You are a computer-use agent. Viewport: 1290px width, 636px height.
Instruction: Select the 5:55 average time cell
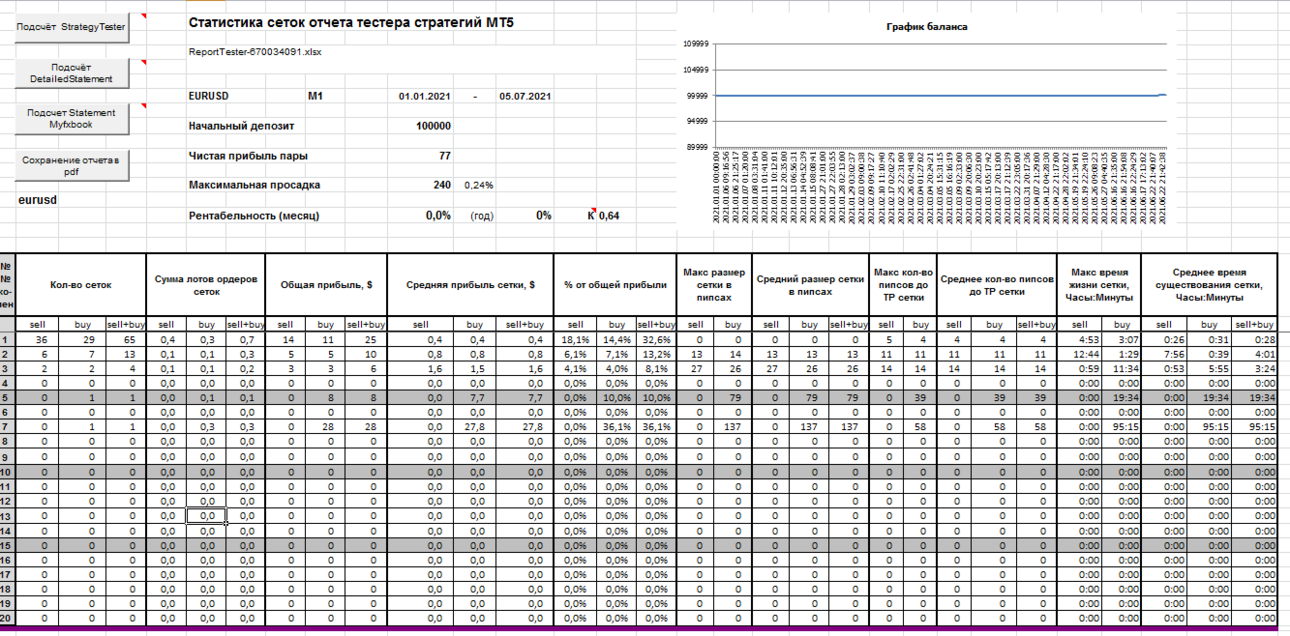(x=1209, y=367)
